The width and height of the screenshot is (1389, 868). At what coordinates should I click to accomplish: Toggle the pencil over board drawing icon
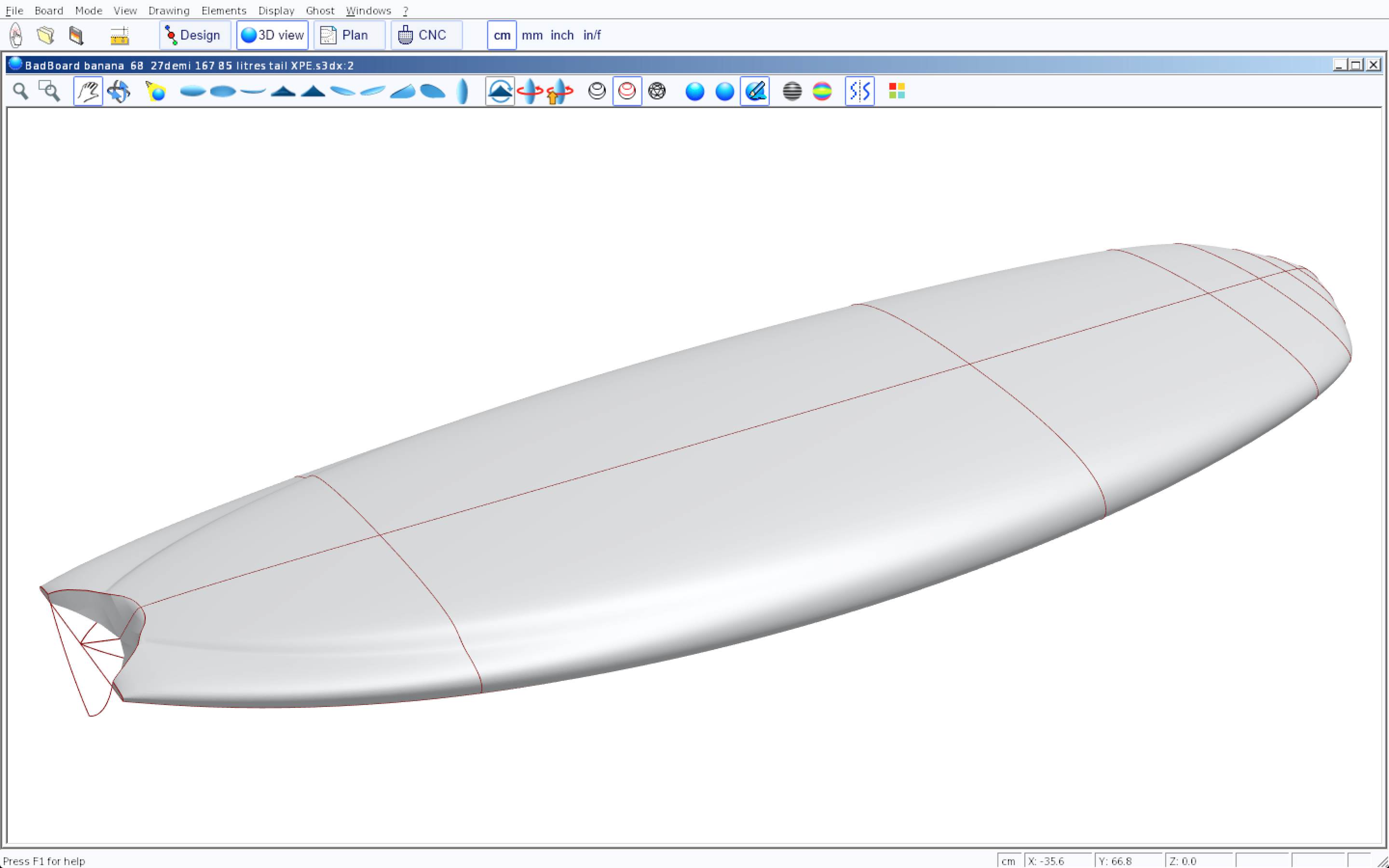coord(755,91)
